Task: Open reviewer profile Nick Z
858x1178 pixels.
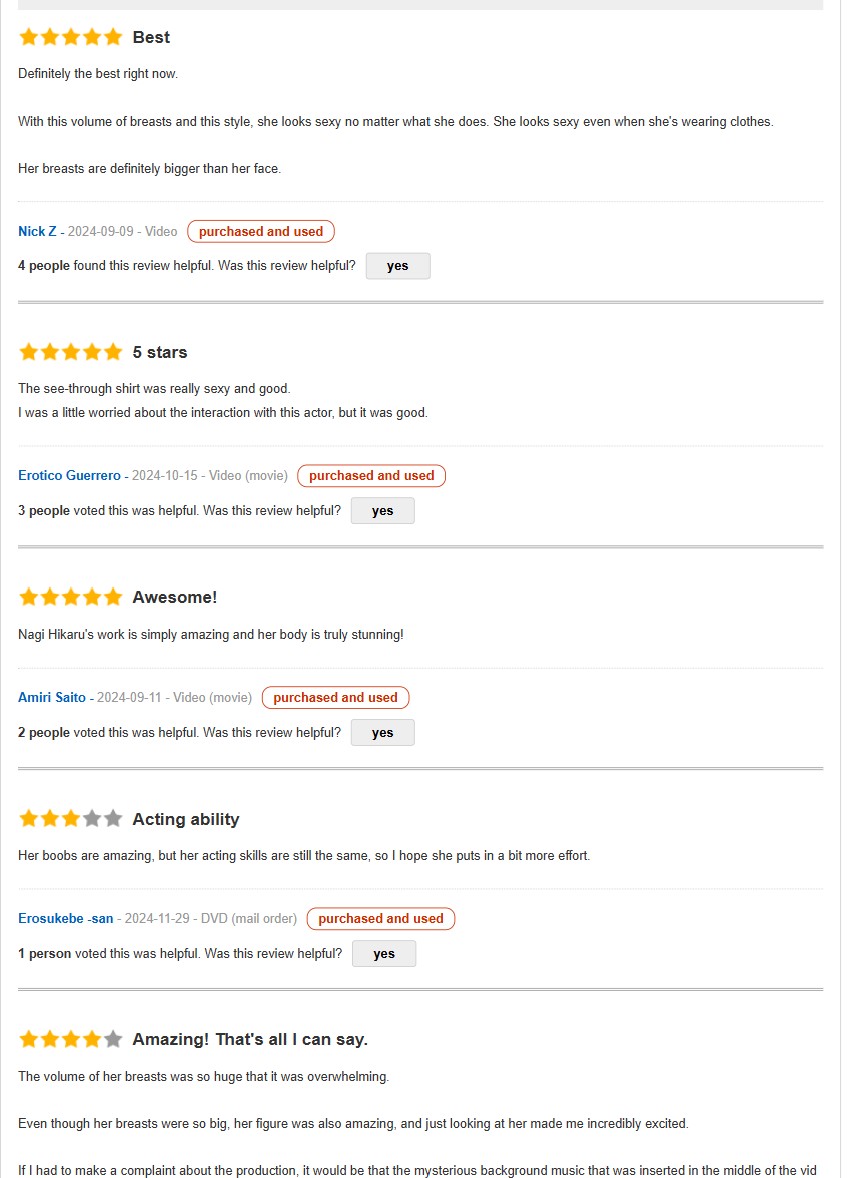Action: (x=37, y=232)
